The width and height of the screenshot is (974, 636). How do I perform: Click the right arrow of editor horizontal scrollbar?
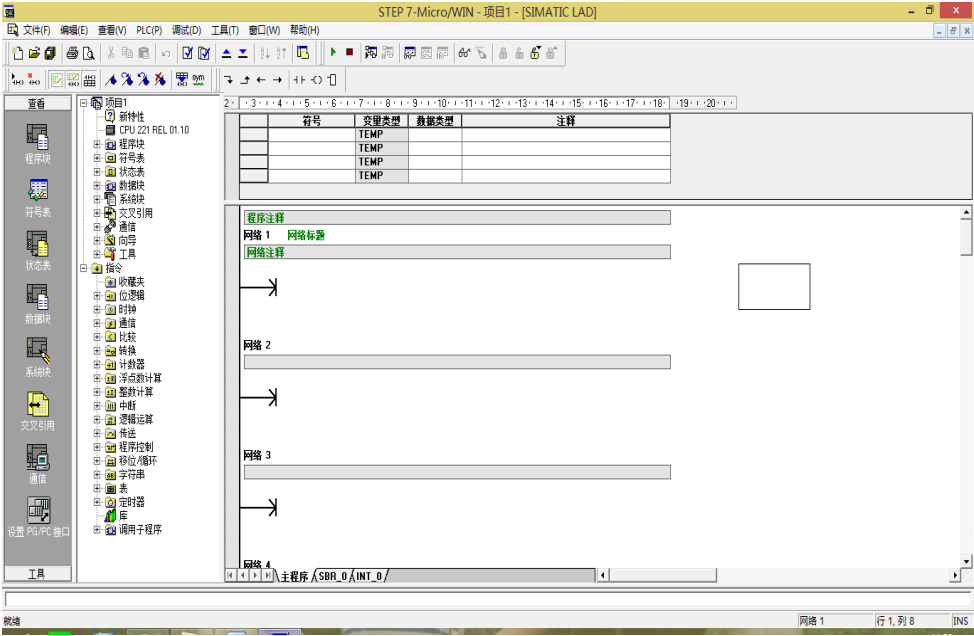coord(955,576)
